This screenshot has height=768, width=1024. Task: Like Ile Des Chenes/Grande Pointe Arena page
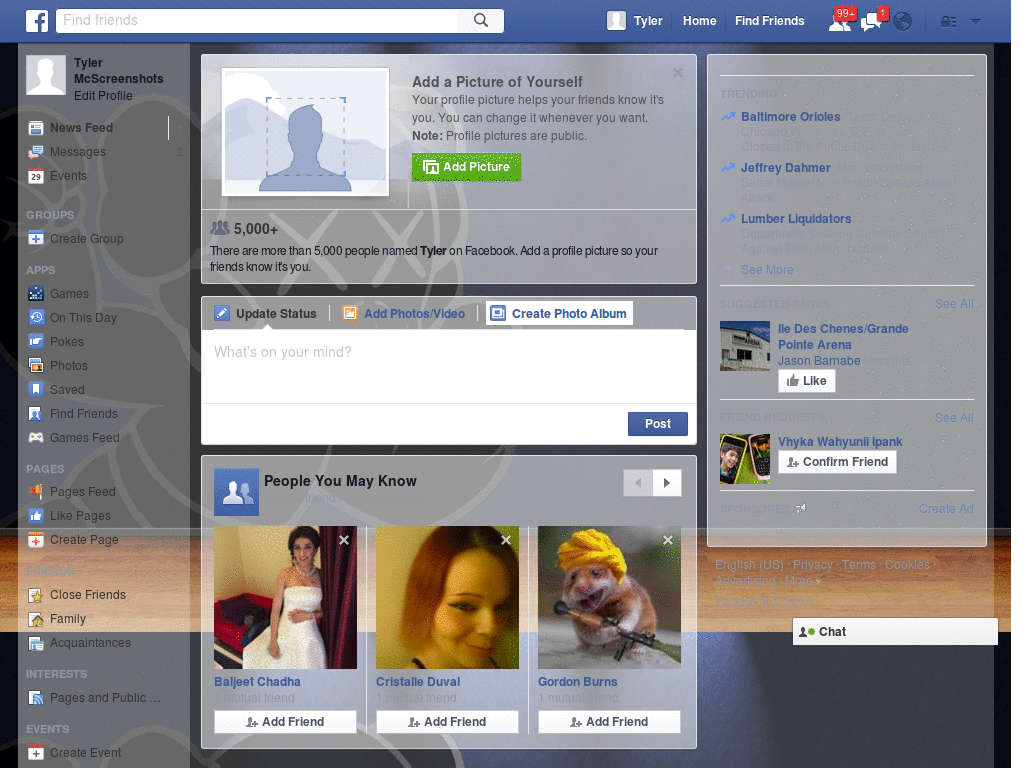pyautogui.click(x=807, y=381)
